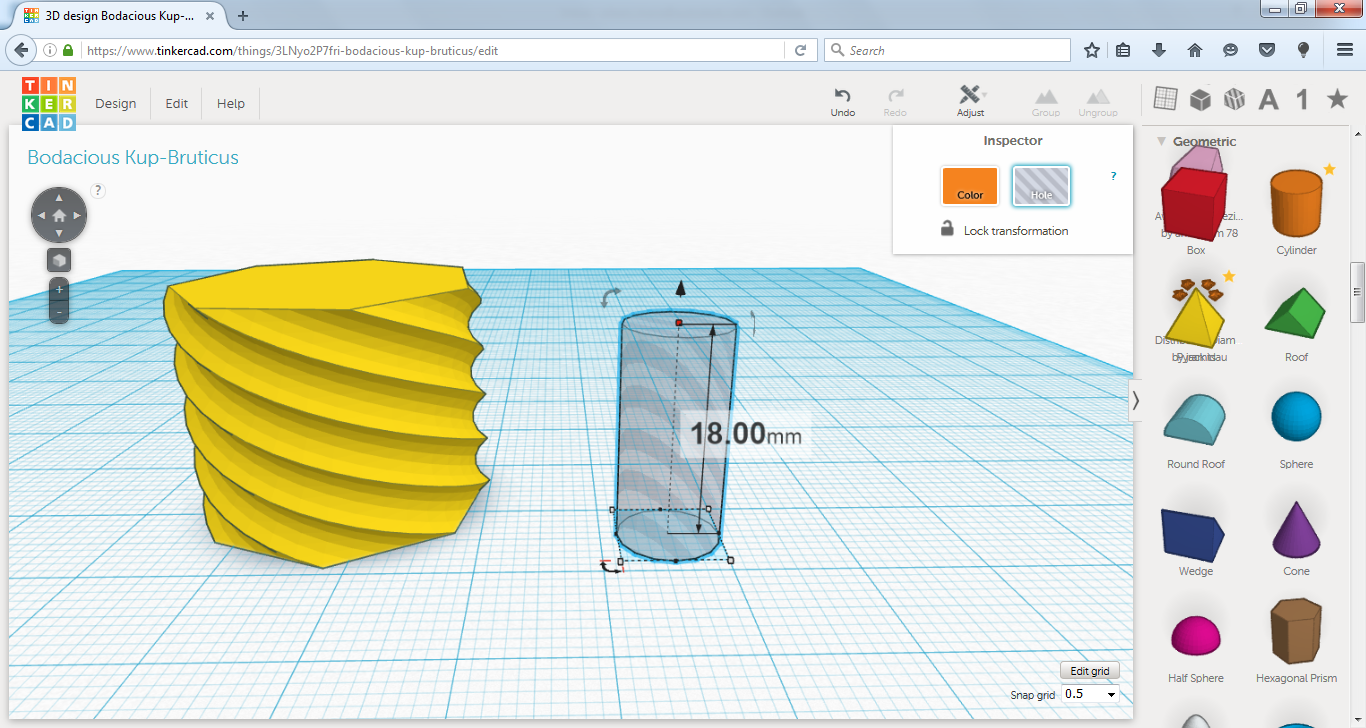Screen dimensions: 1366x728
Task: Click the browser Back button
Action: click(x=23, y=50)
